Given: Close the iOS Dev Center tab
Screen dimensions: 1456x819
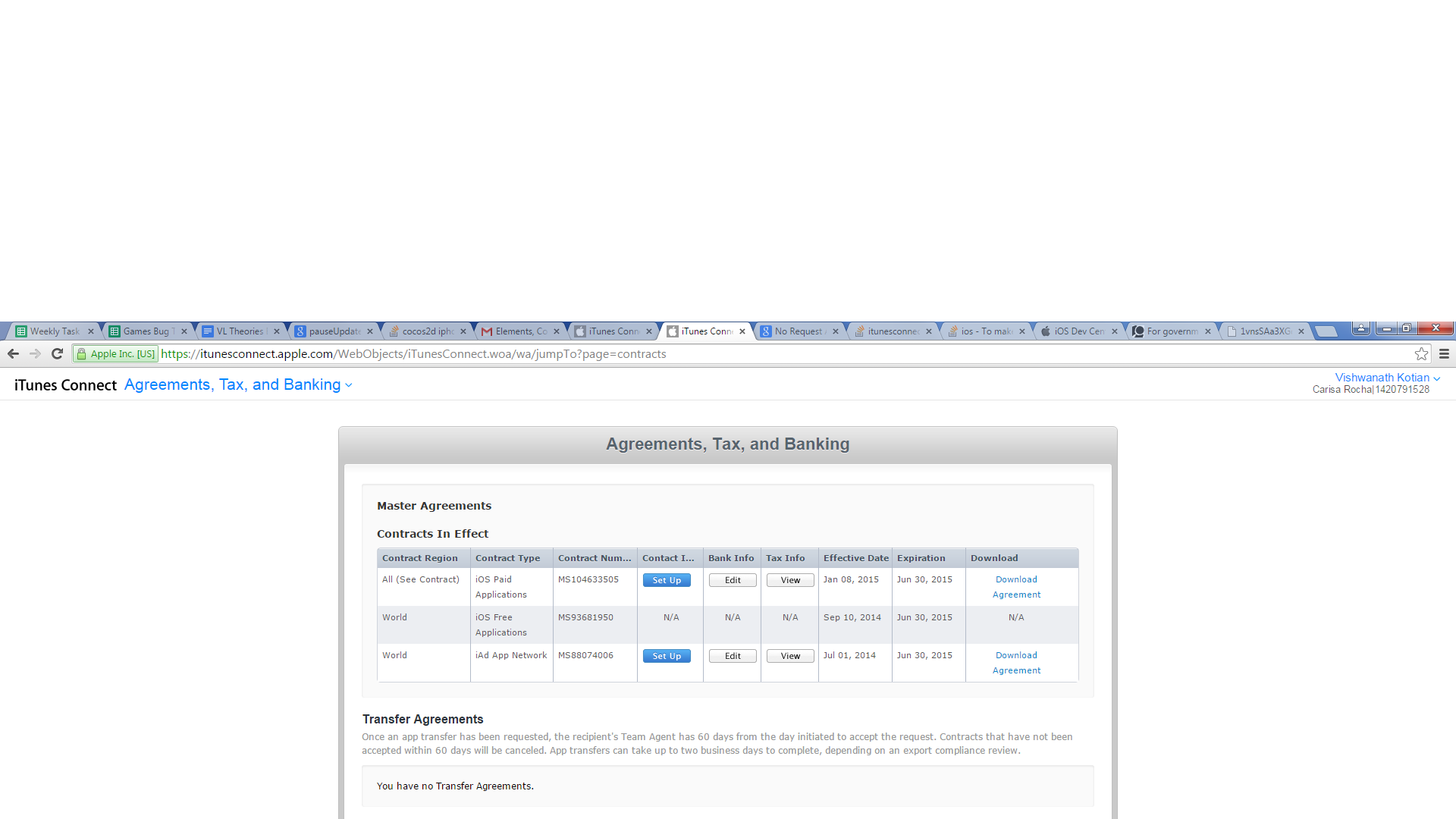Looking at the screenshot, I should point(1115,331).
